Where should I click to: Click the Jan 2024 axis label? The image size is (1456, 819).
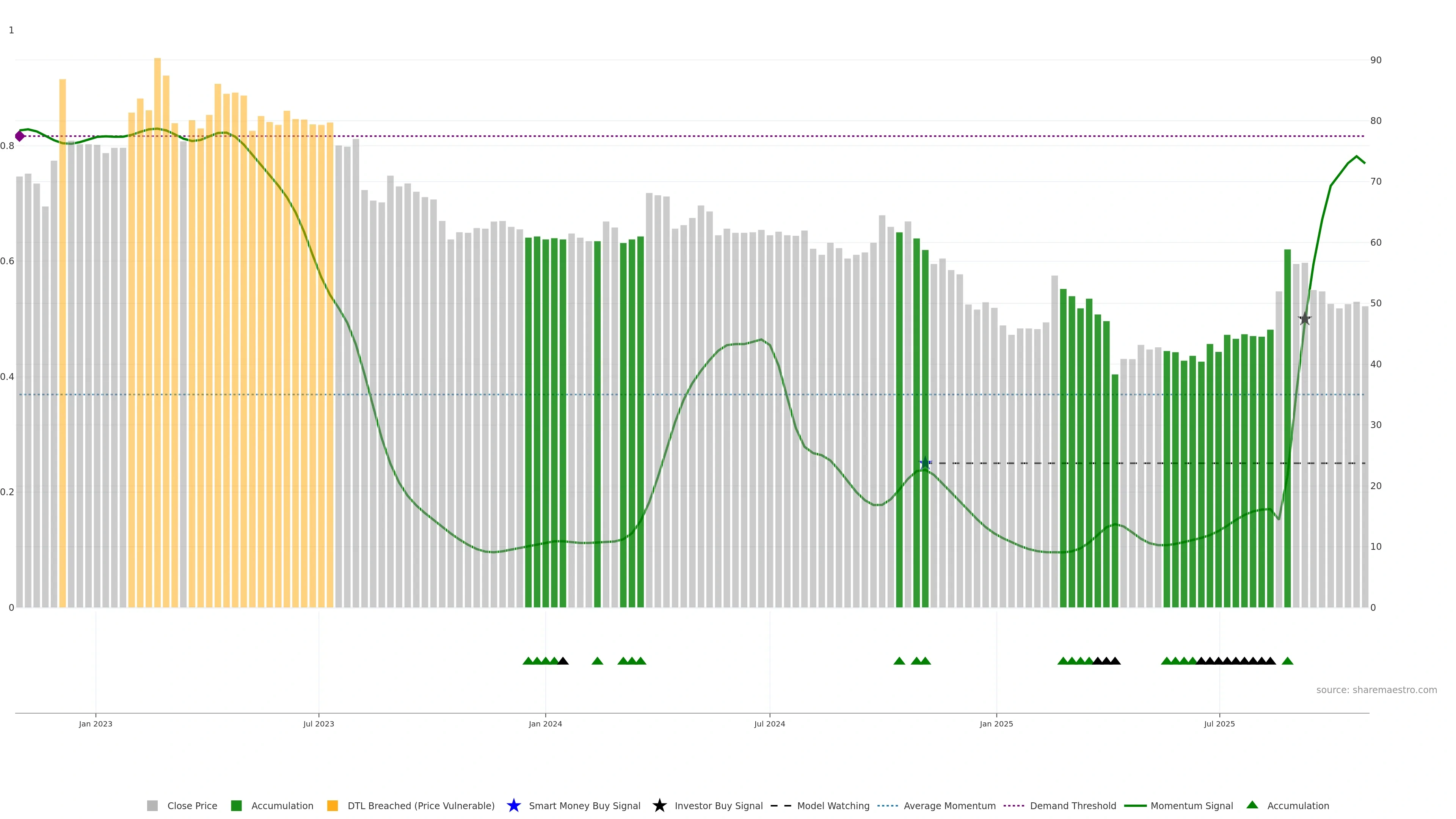(x=546, y=723)
